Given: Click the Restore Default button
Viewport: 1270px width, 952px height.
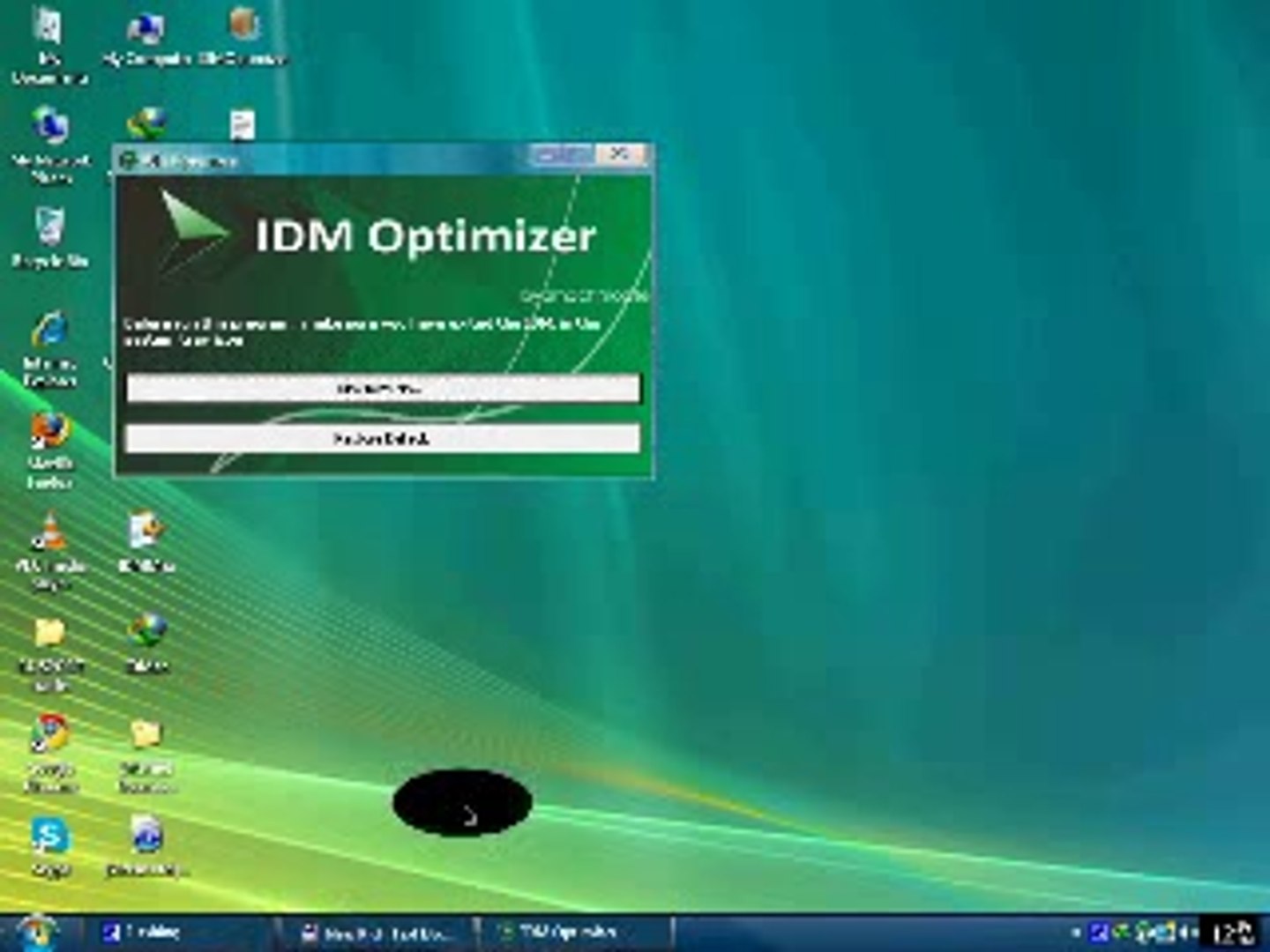Looking at the screenshot, I should [x=383, y=438].
